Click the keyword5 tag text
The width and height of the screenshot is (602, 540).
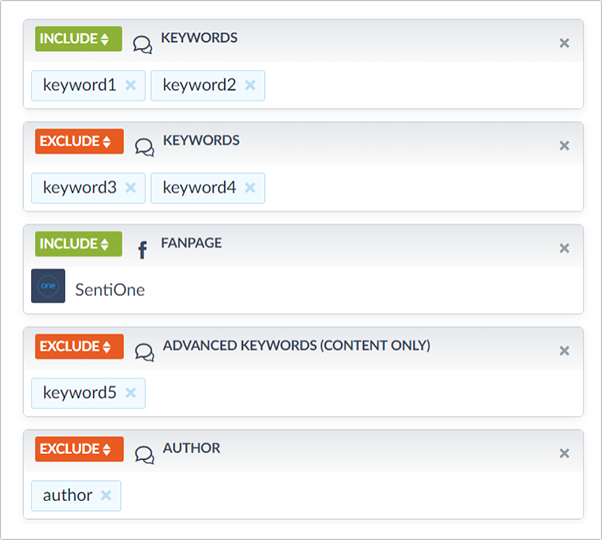[79, 393]
